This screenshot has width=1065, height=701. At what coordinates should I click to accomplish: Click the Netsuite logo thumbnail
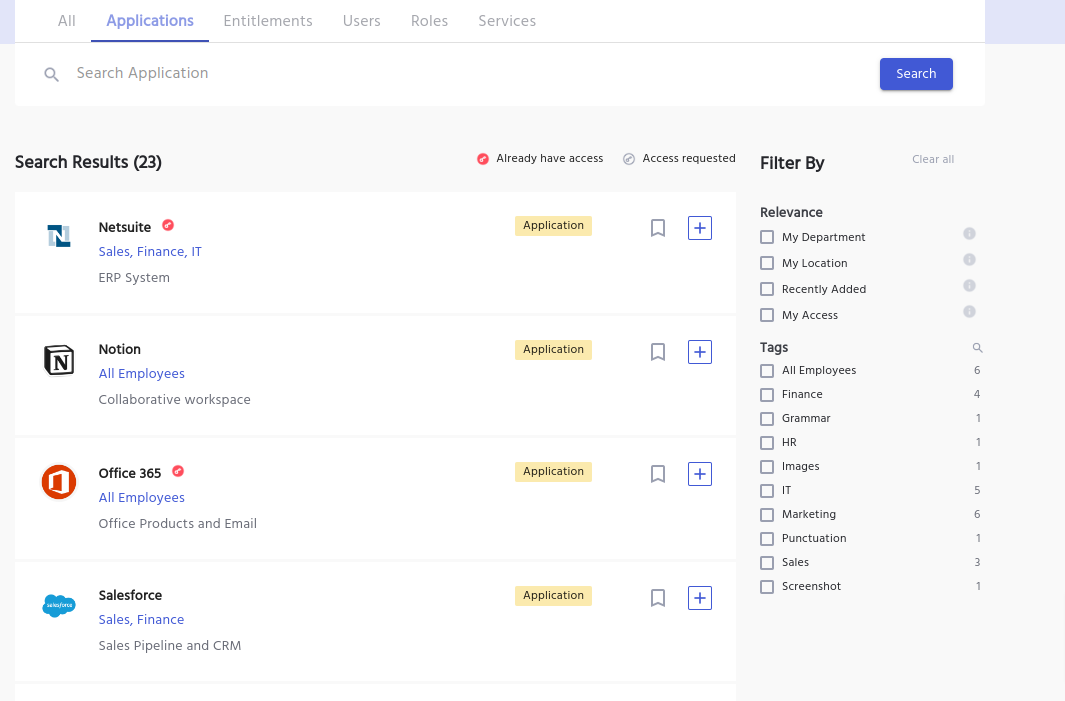(x=59, y=236)
